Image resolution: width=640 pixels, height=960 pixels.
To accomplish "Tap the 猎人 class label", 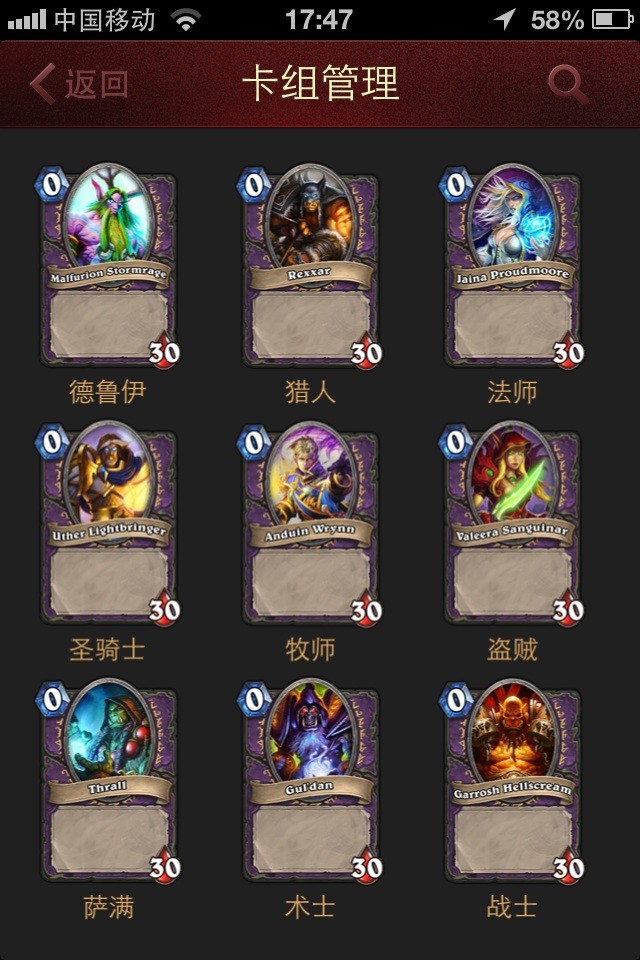I will point(310,392).
